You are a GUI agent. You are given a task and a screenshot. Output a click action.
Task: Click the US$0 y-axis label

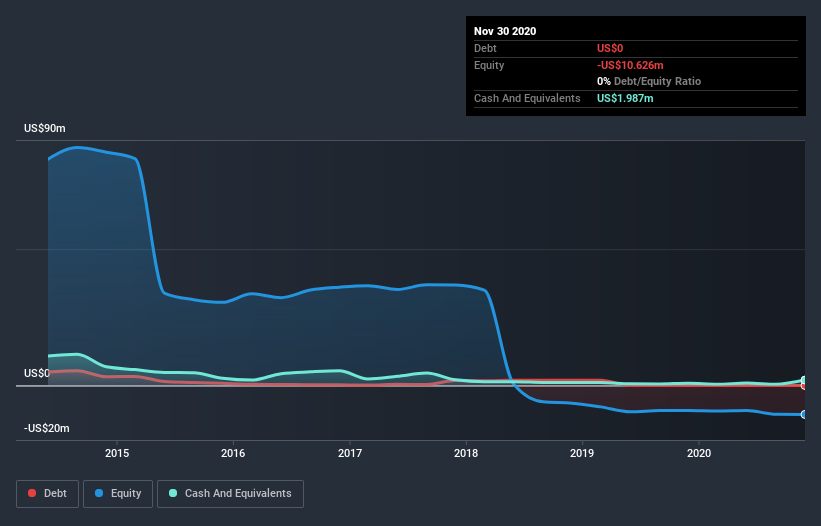pyautogui.click(x=37, y=373)
